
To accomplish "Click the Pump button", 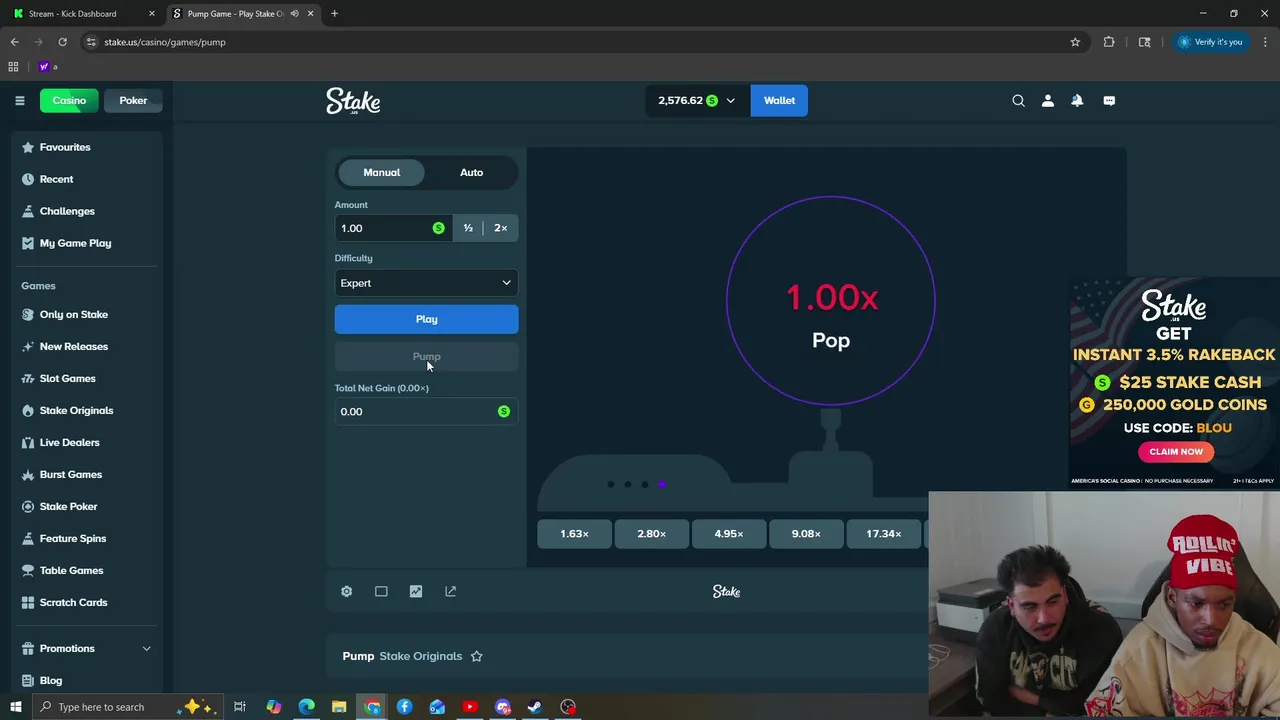I will [x=426, y=356].
